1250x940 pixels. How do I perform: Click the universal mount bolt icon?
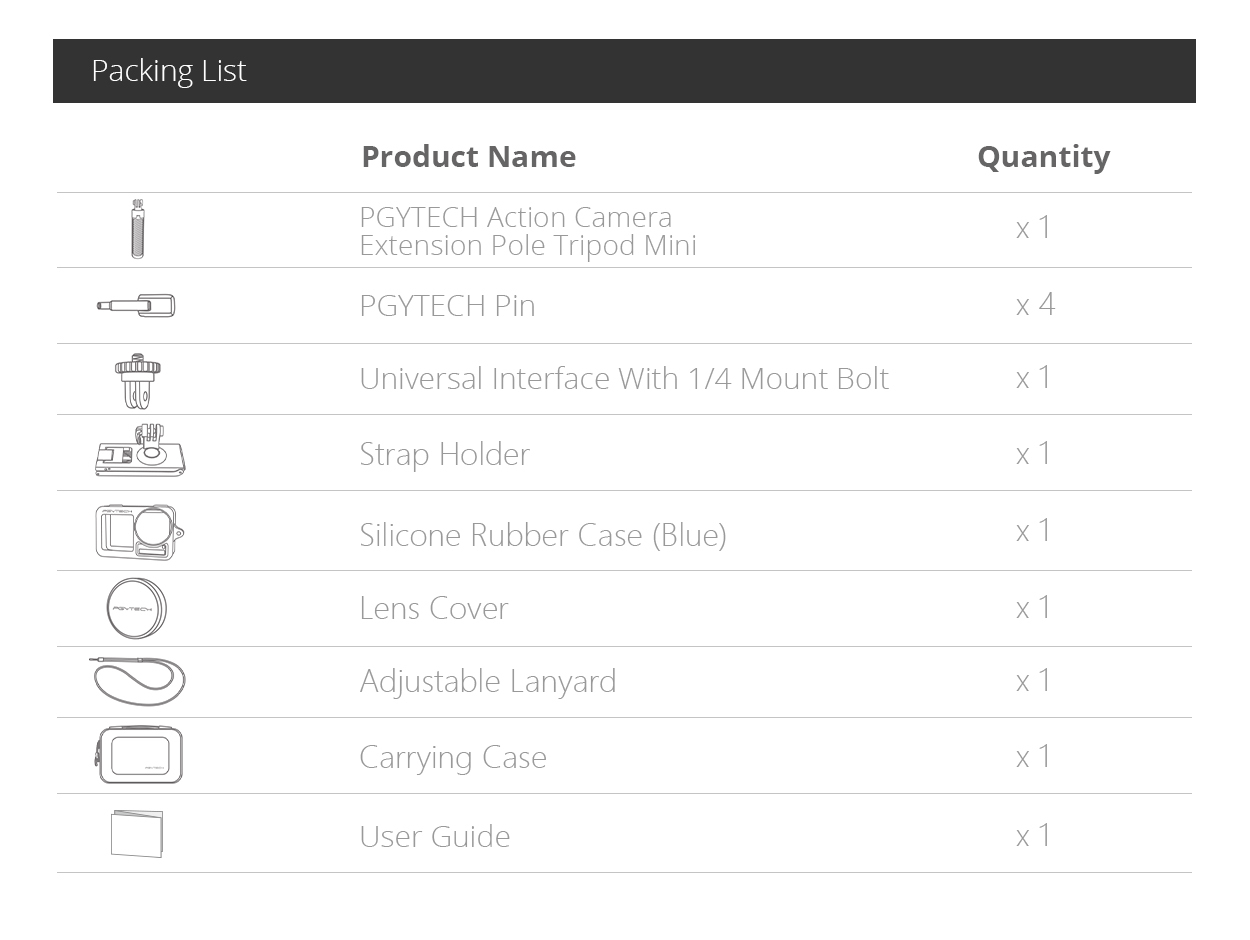(x=137, y=380)
